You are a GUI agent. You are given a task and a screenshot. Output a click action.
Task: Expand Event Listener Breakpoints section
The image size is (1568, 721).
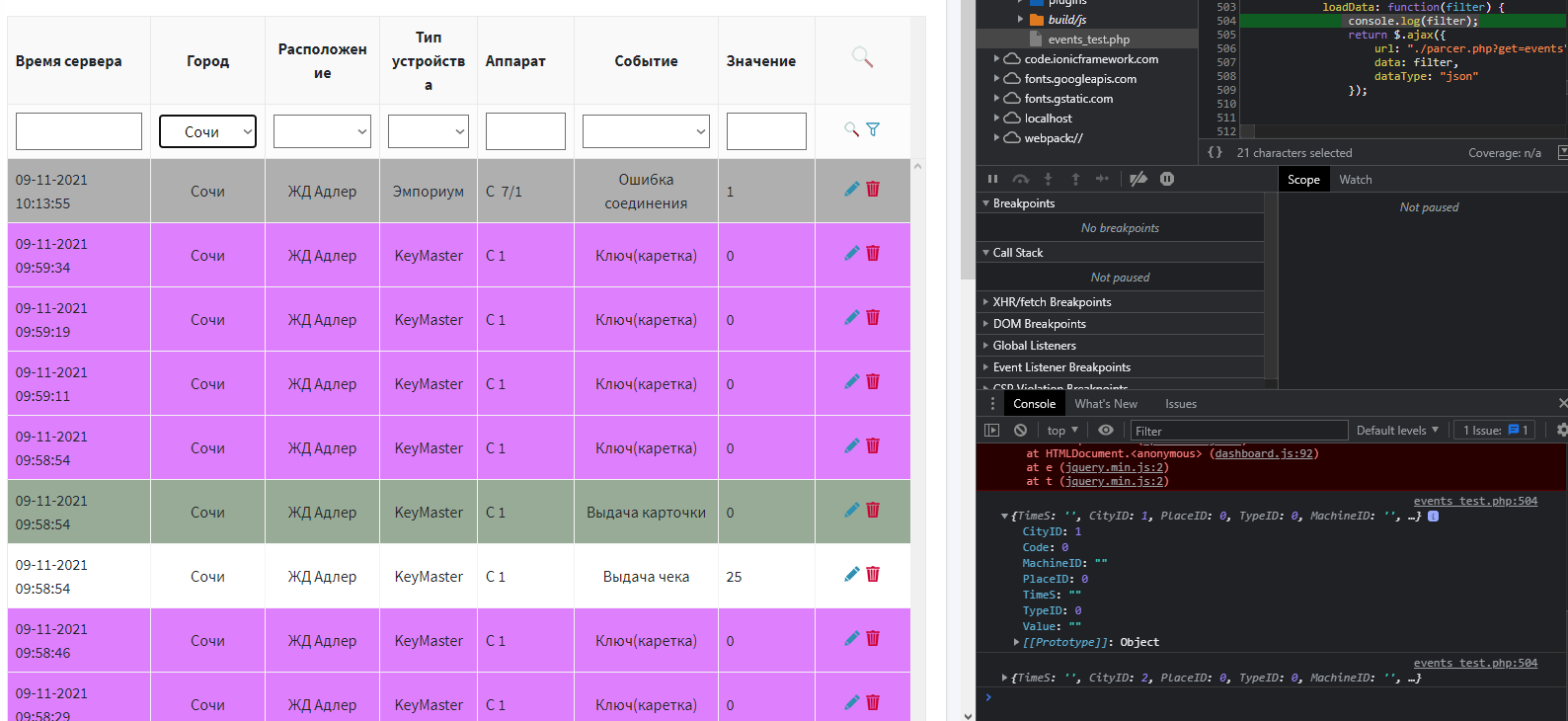pos(1120,366)
